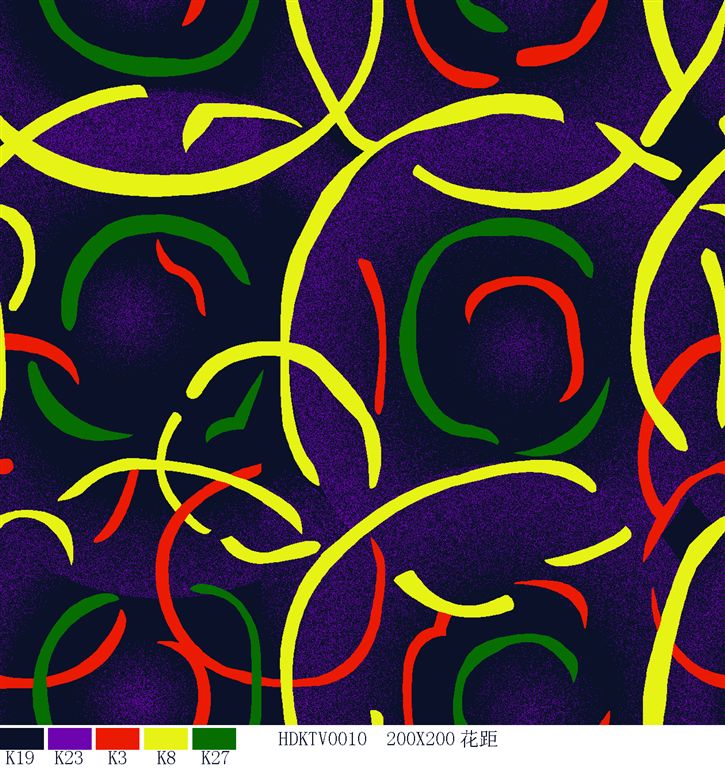Select the green K27 color swatch
This screenshot has width=725, height=768.
[213, 738]
